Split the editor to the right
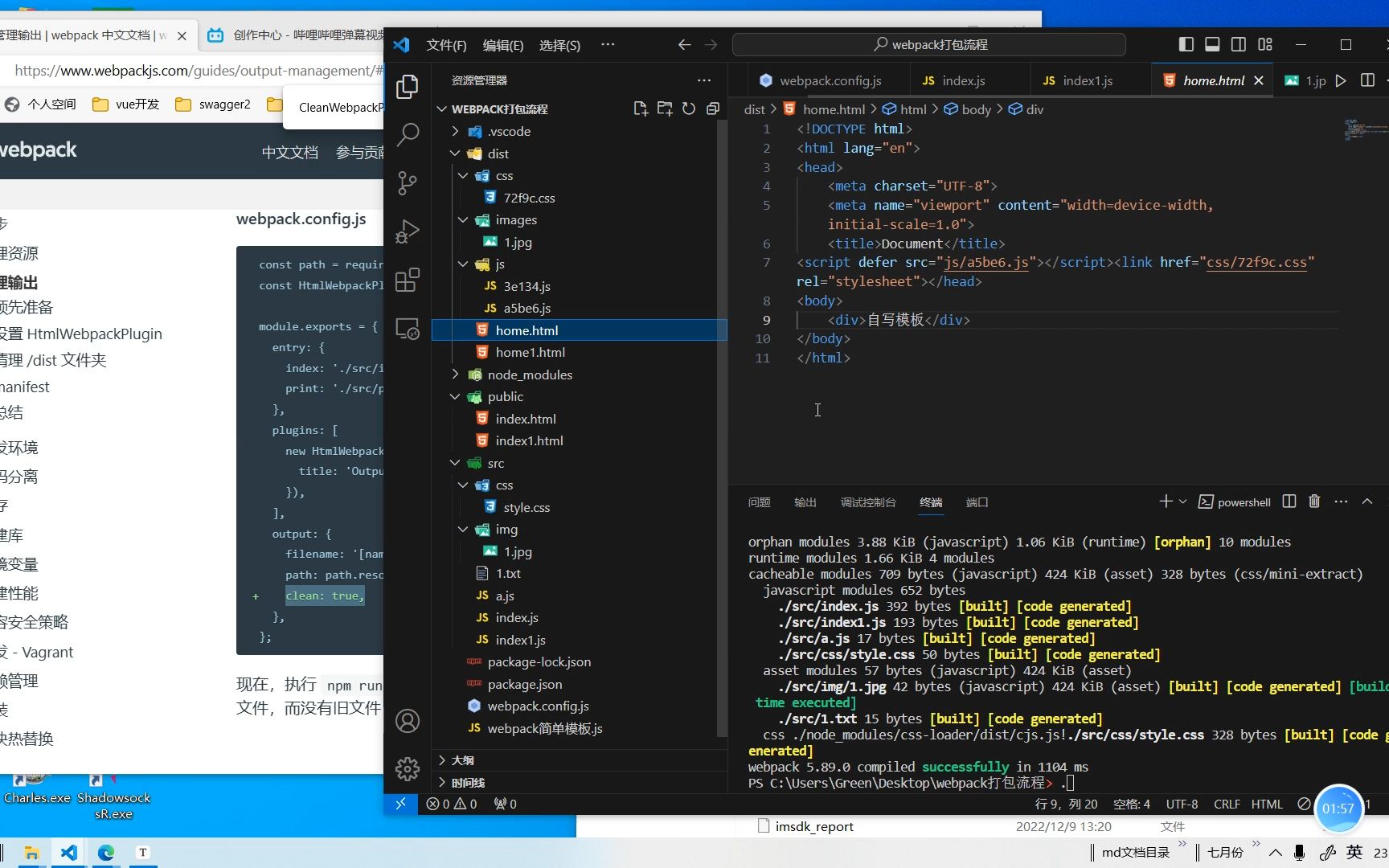Image resolution: width=1389 pixels, height=868 pixels. point(1367,80)
